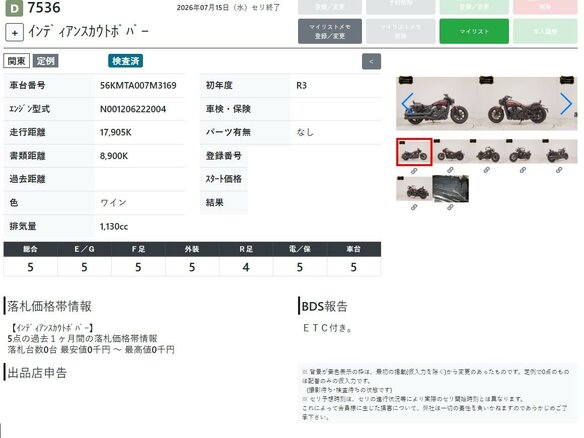Select the red-outlined first bike thumbnail
This screenshot has width=584, height=438.
[x=414, y=152]
